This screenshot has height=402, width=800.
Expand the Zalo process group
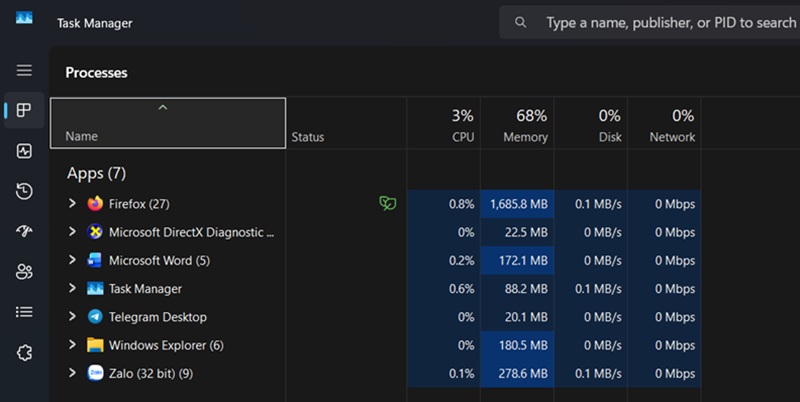point(72,373)
